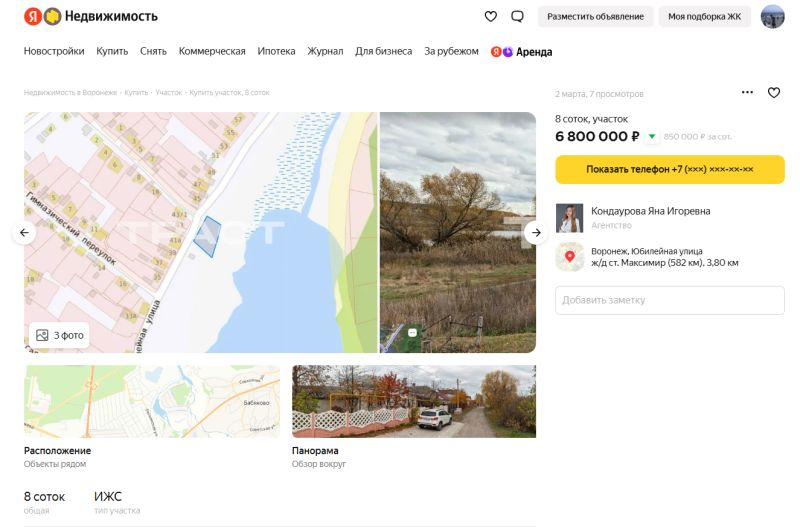Open the Панорама street view thumbnail
800x531 pixels.
tap(413, 402)
